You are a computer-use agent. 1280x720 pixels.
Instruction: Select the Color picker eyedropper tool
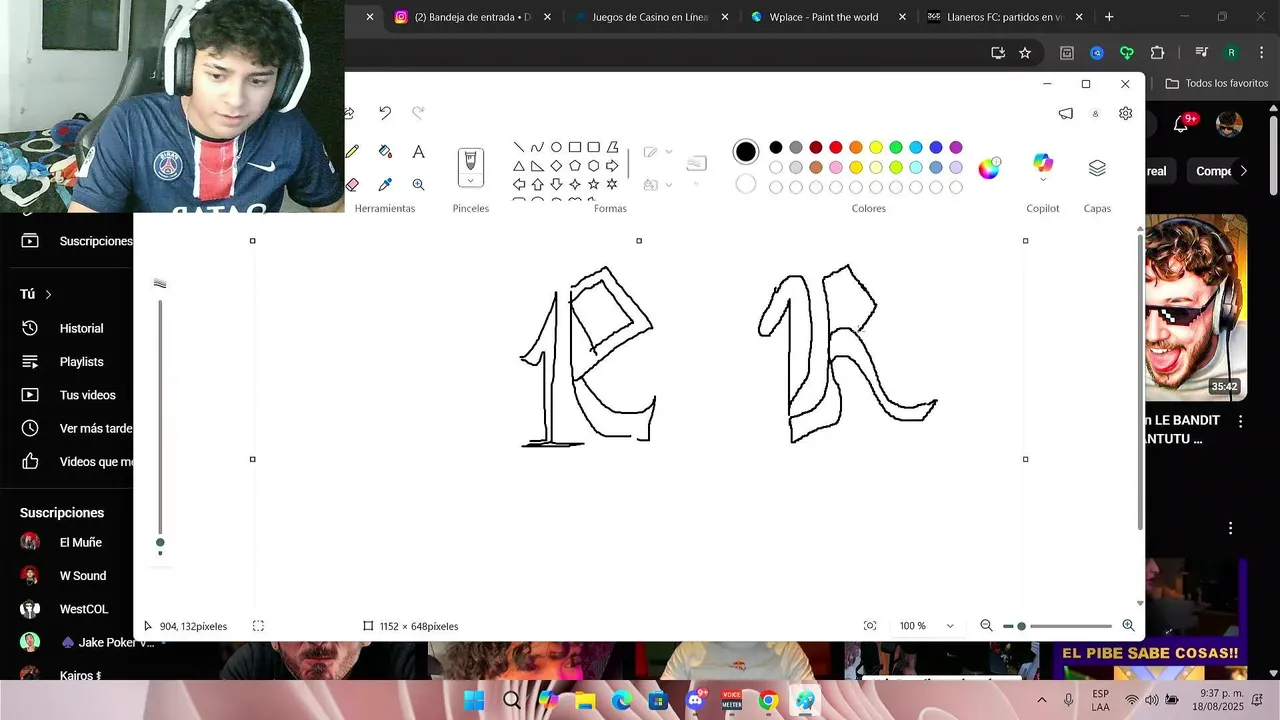385,185
